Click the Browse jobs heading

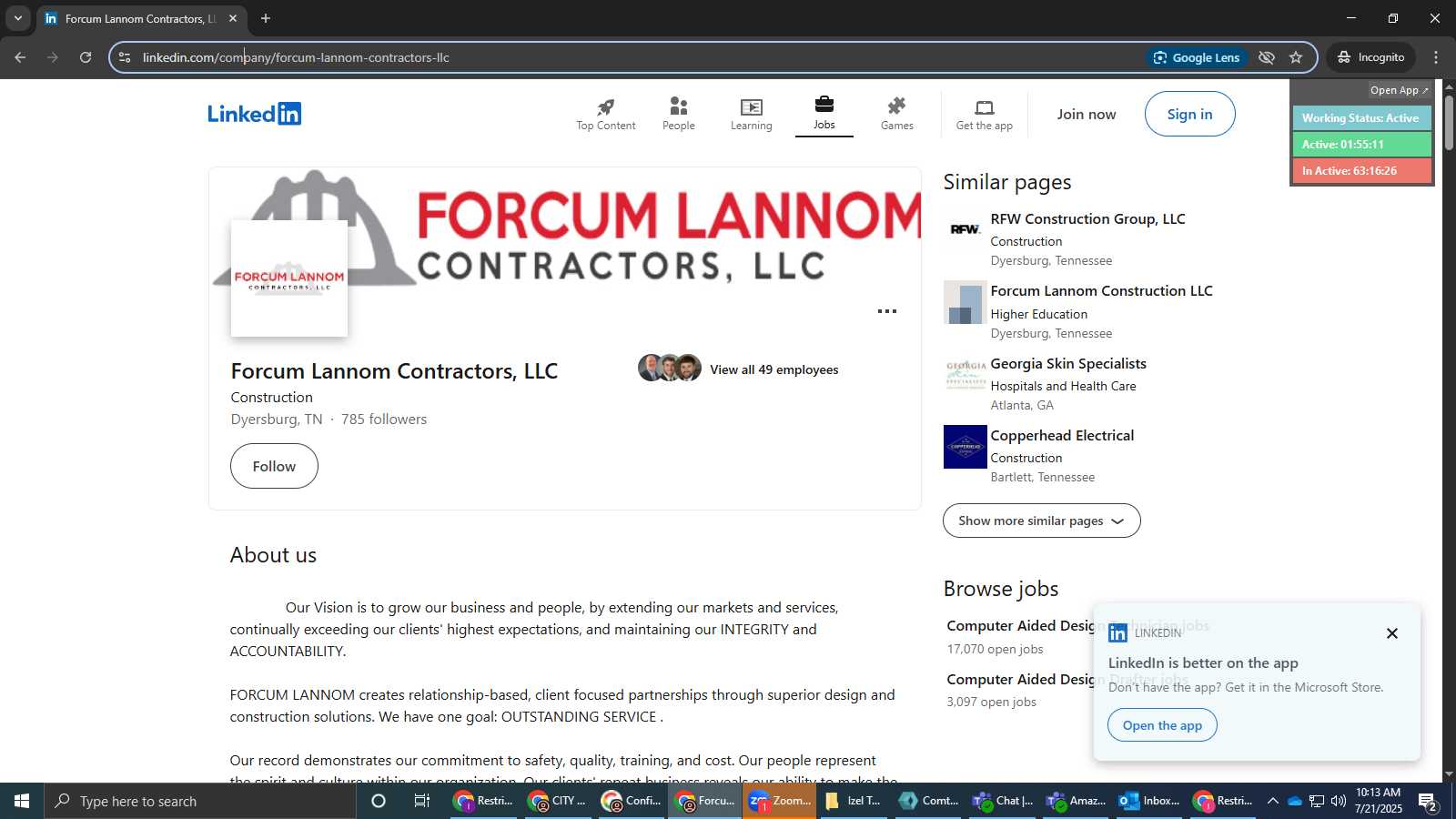1000,589
